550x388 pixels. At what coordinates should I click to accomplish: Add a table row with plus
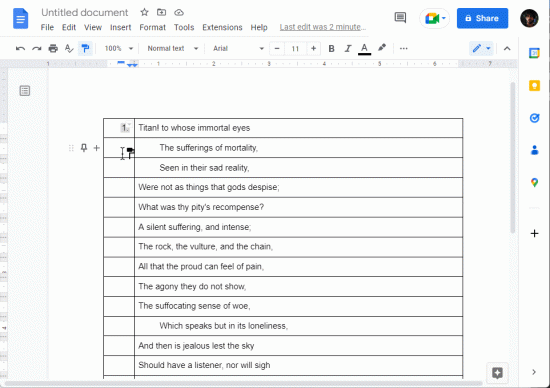(96, 148)
